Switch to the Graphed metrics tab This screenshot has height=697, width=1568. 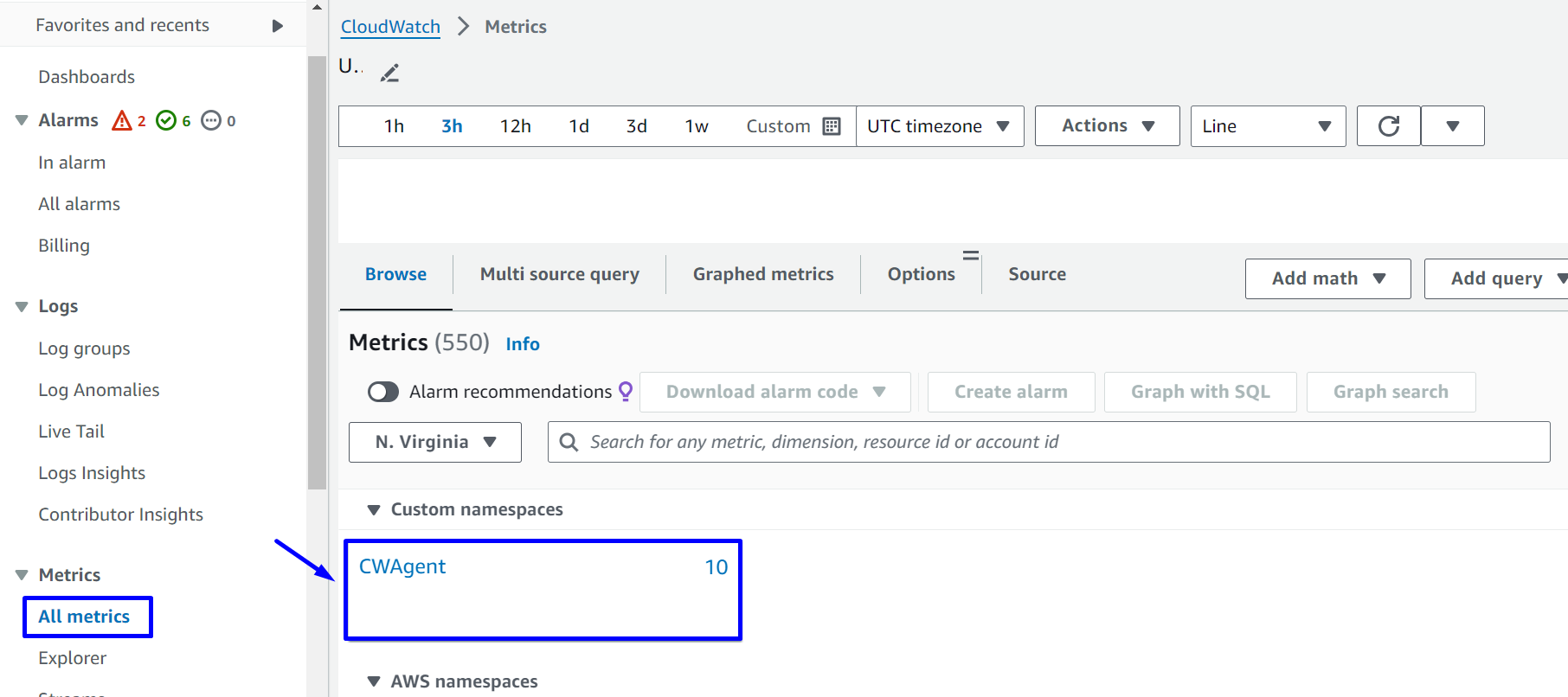coord(762,274)
